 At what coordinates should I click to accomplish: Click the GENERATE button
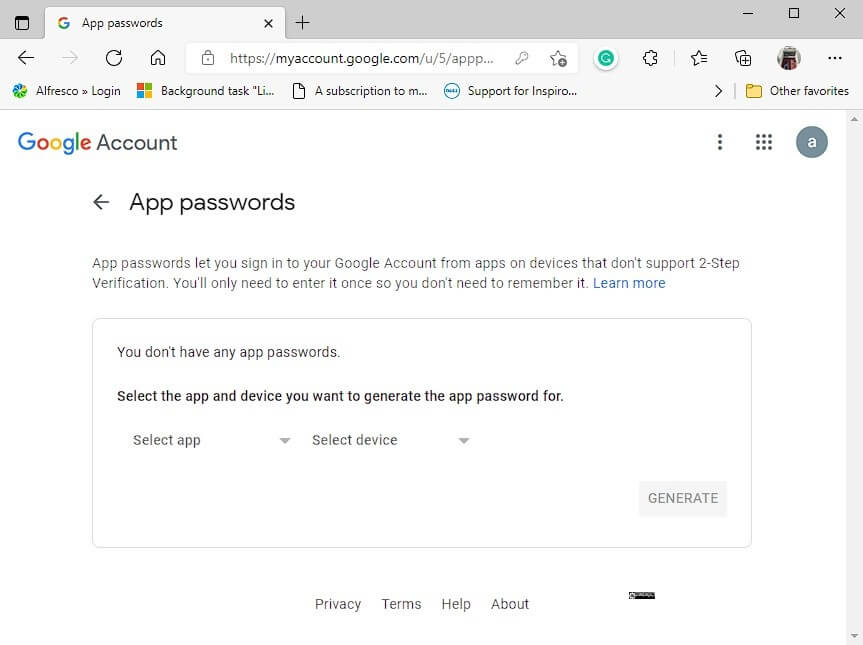682,498
